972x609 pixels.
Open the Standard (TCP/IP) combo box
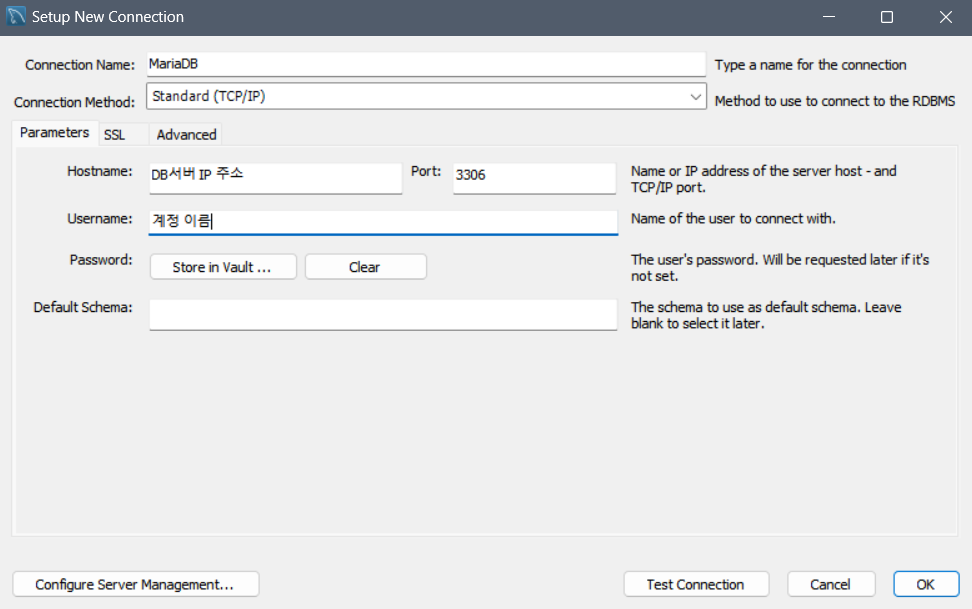(426, 97)
